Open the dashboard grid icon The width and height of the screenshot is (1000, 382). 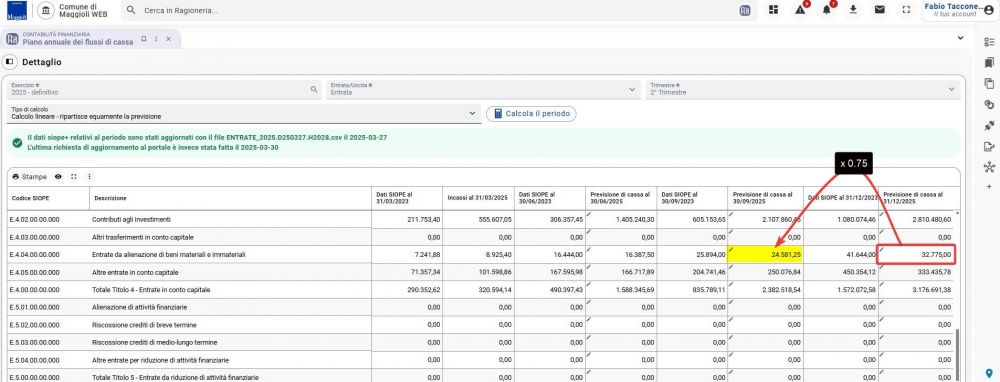(x=773, y=10)
